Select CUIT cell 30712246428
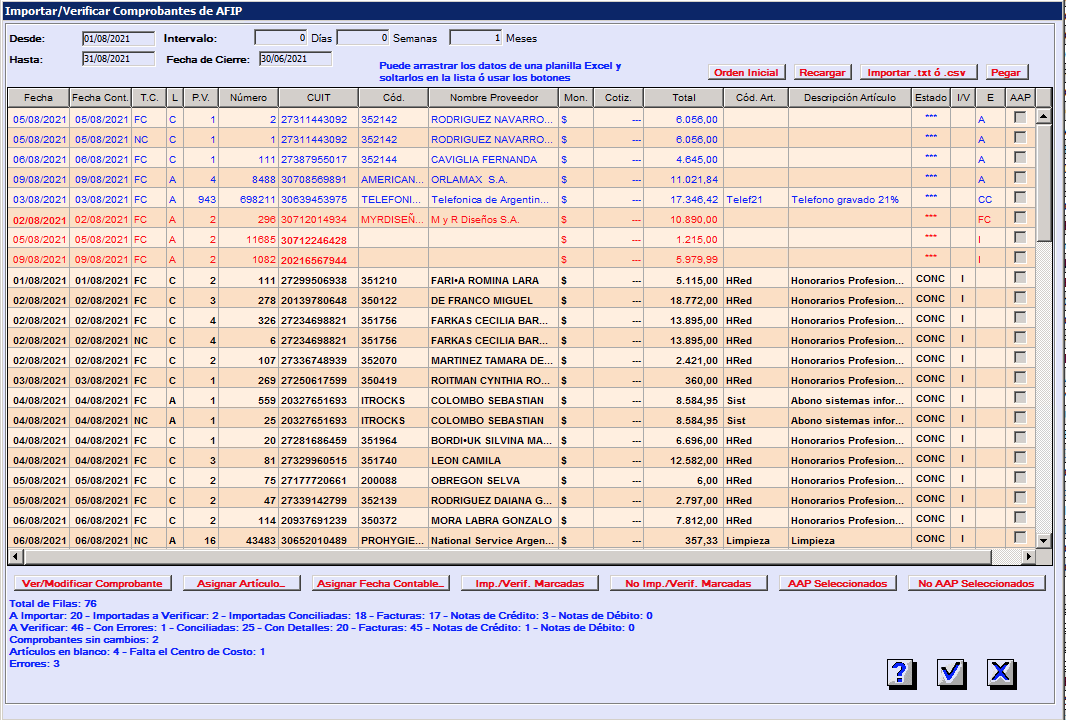Viewport: 1066px width, 720px height. pyautogui.click(x=319, y=239)
